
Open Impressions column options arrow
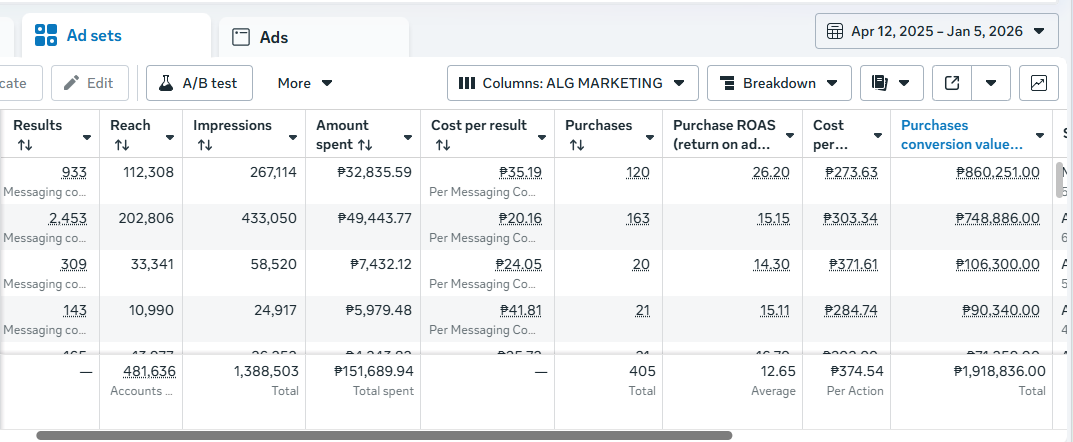[x=293, y=137]
